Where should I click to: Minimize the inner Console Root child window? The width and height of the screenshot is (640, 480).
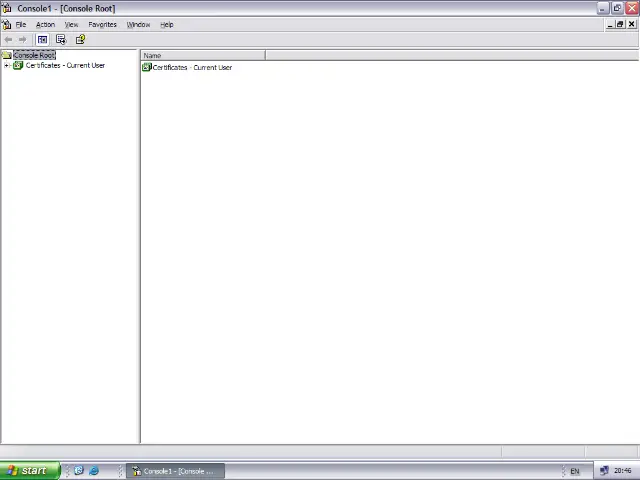pos(610,24)
